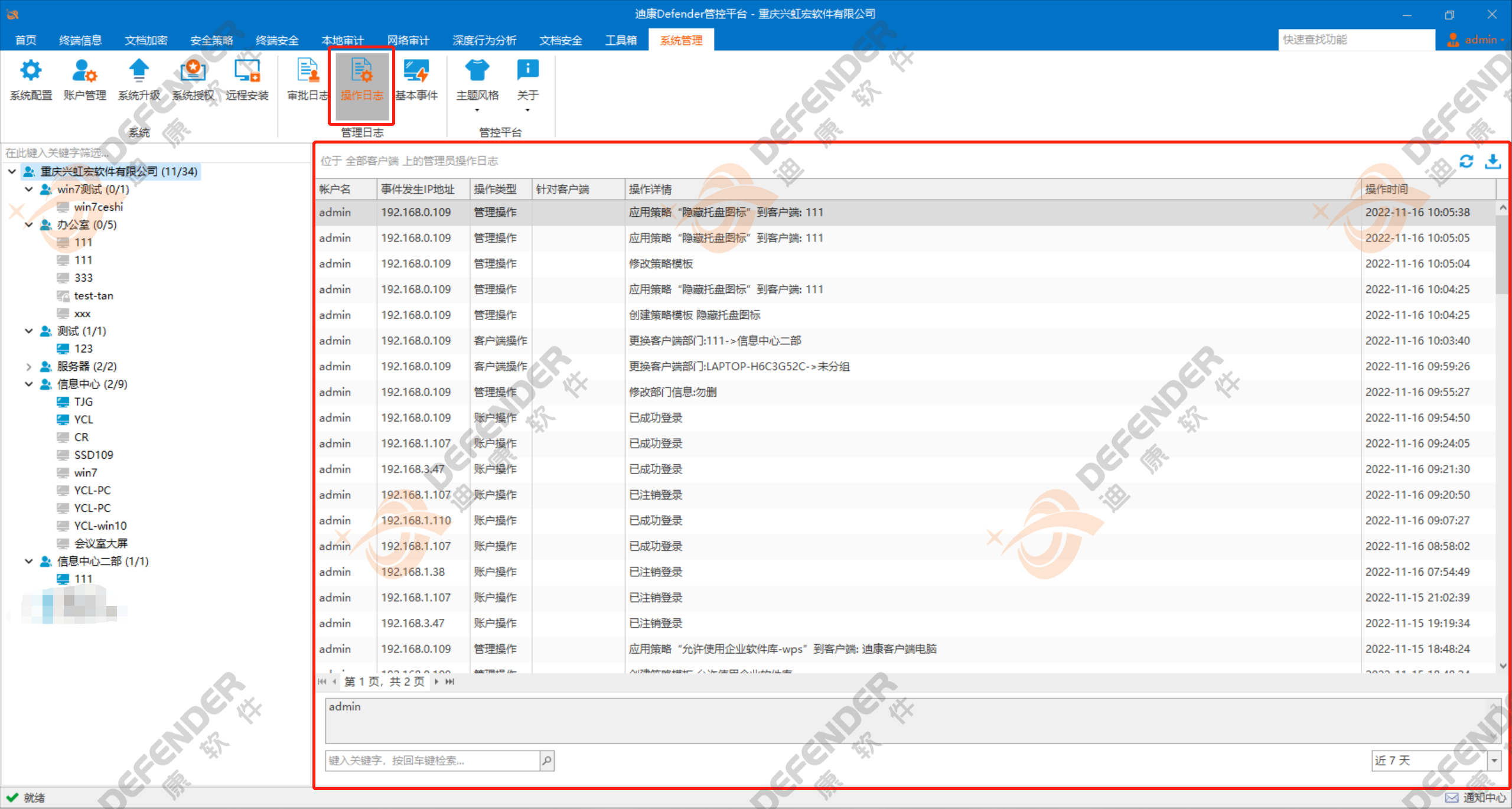
Task: Go to first page of log
Action: pos(322,681)
